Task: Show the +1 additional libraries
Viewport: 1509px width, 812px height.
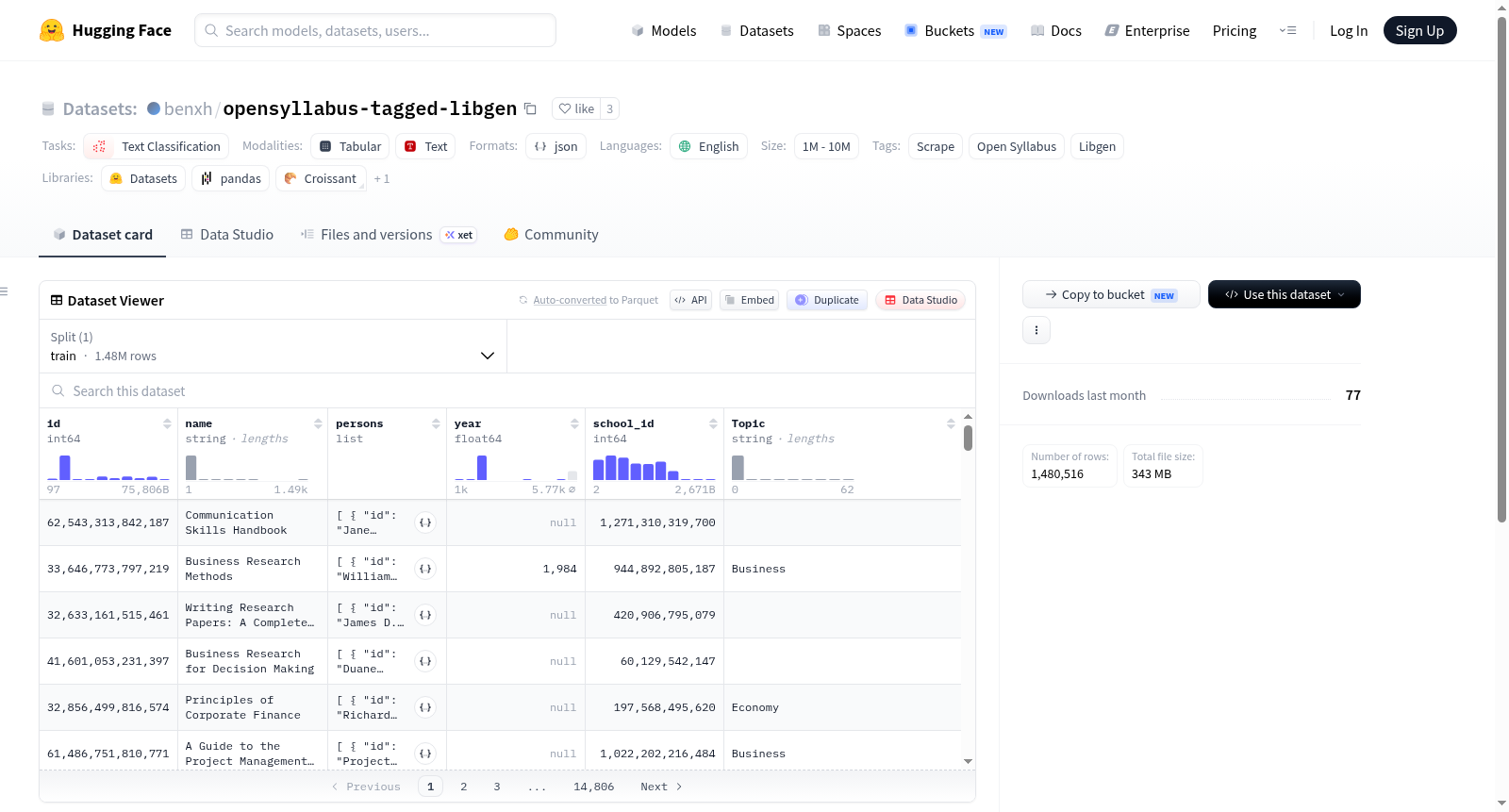Action: 382,178
